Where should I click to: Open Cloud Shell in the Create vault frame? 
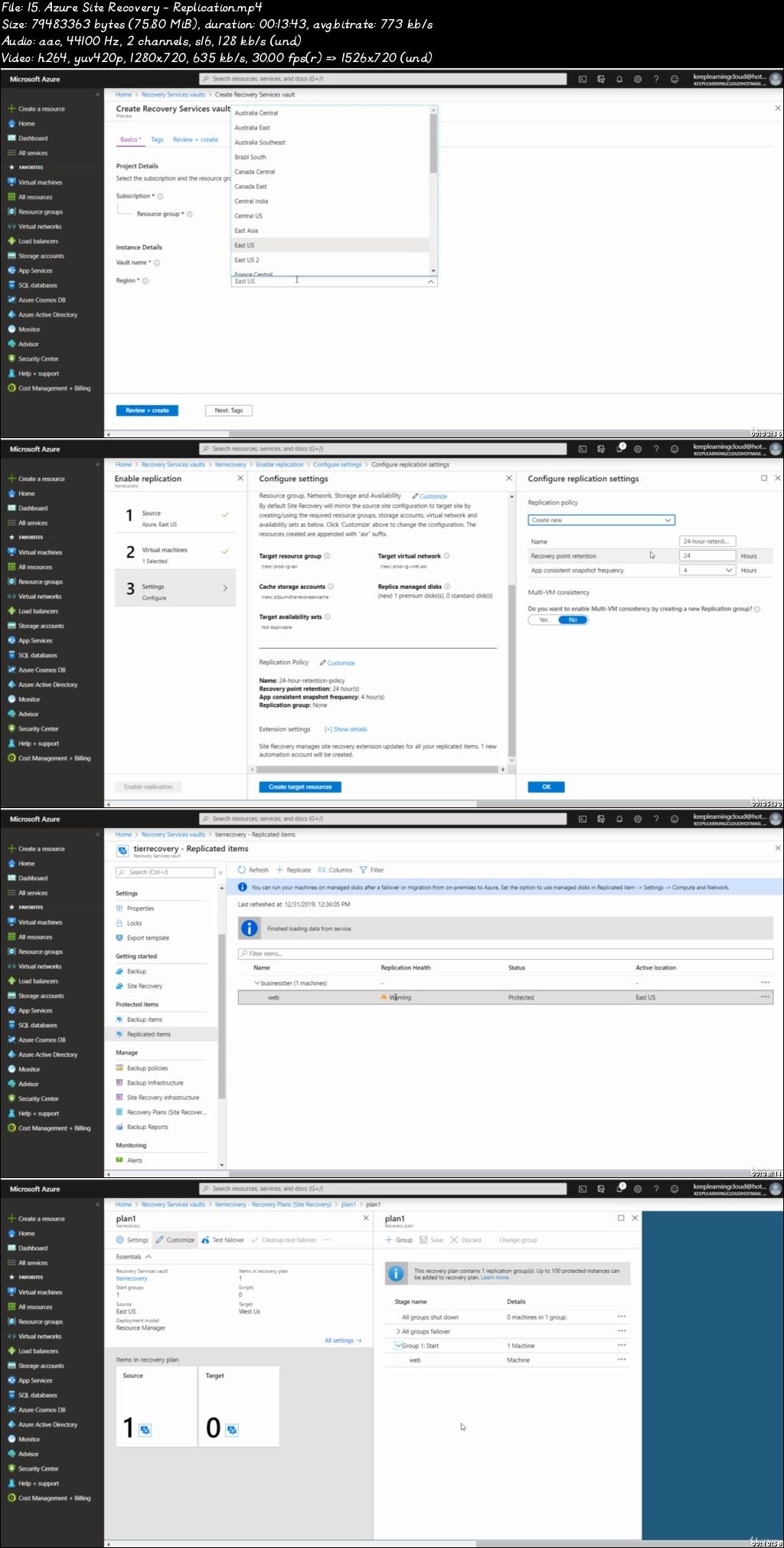582,79
